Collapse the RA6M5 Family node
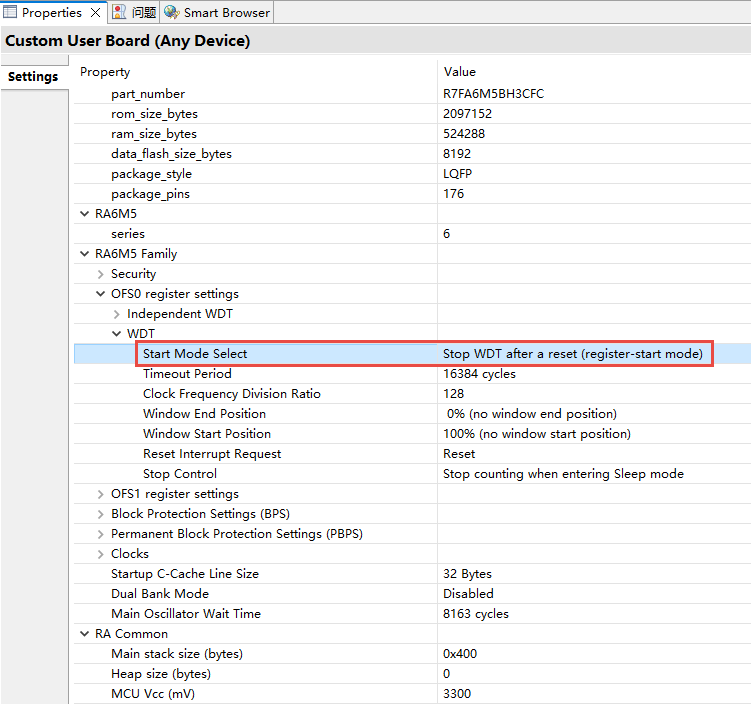This screenshot has height=704, width=751. (85, 254)
